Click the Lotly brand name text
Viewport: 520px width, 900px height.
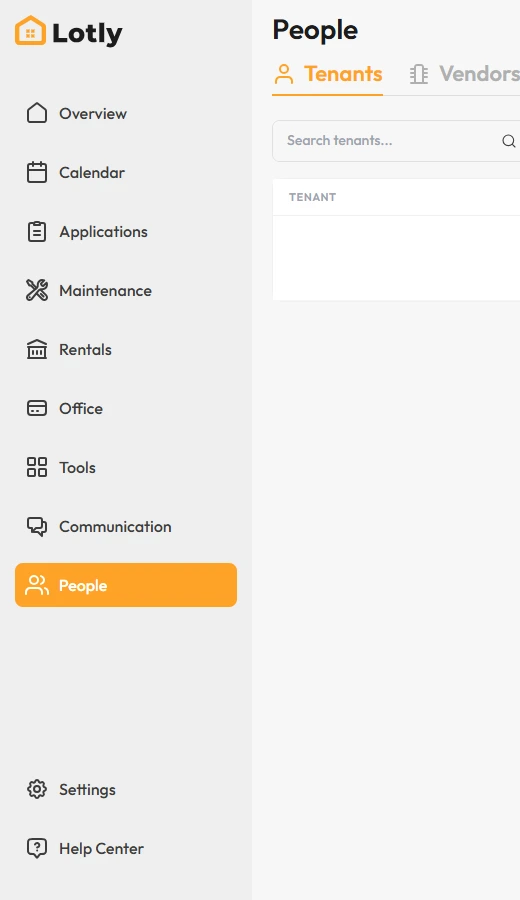pyautogui.click(x=87, y=33)
